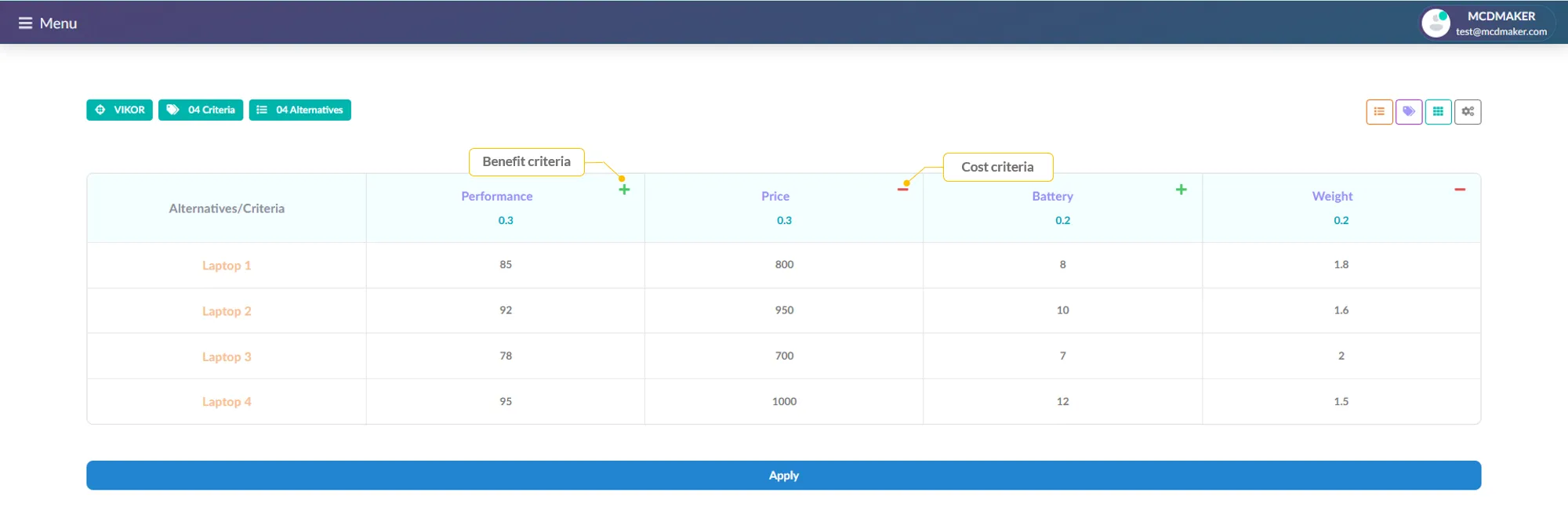Click the Laptop 4 alternative name
Image resolution: width=1568 pixels, height=510 pixels.
coord(227,402)
